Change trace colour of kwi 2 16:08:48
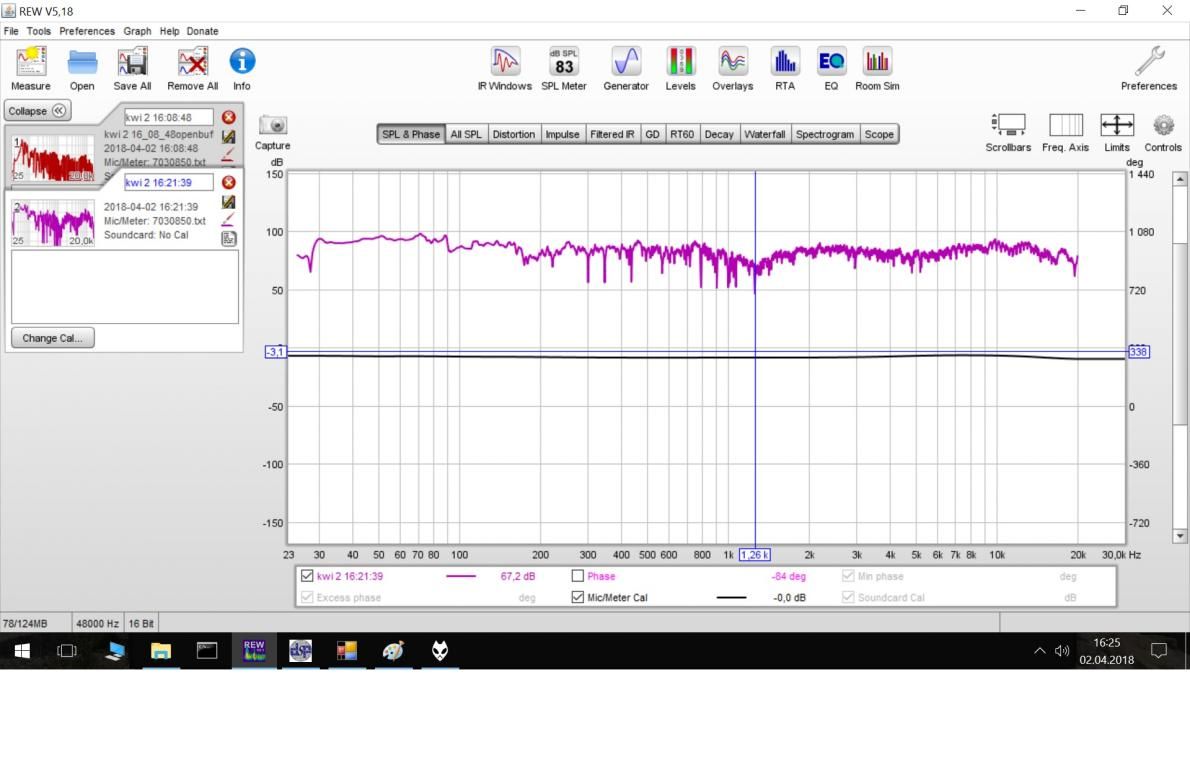 (x=227, y=156)
